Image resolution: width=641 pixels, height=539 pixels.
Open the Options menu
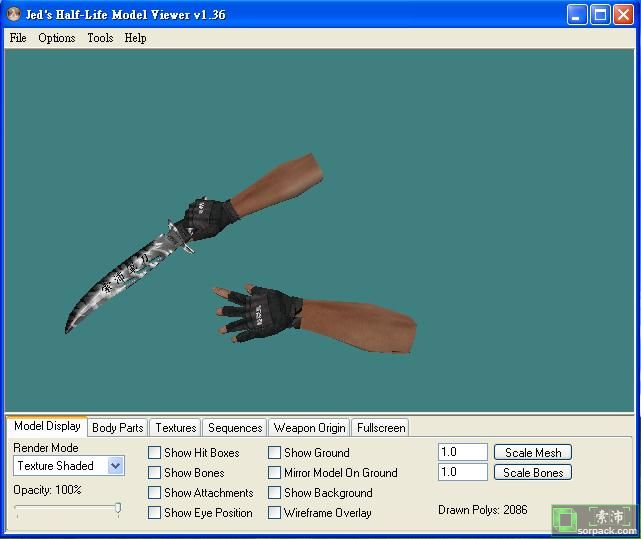click(x=57, y=38)
